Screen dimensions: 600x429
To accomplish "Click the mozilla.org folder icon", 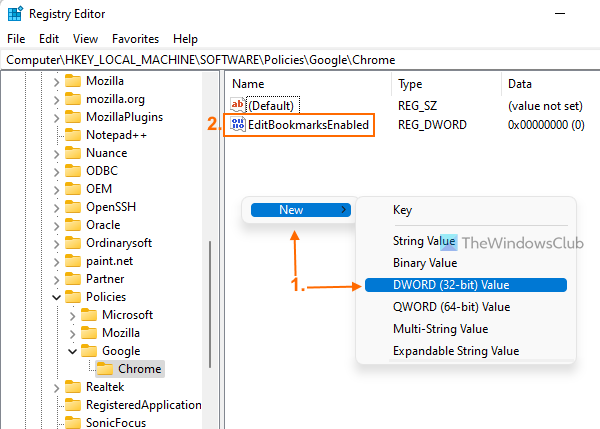I will tap(73, 99).
